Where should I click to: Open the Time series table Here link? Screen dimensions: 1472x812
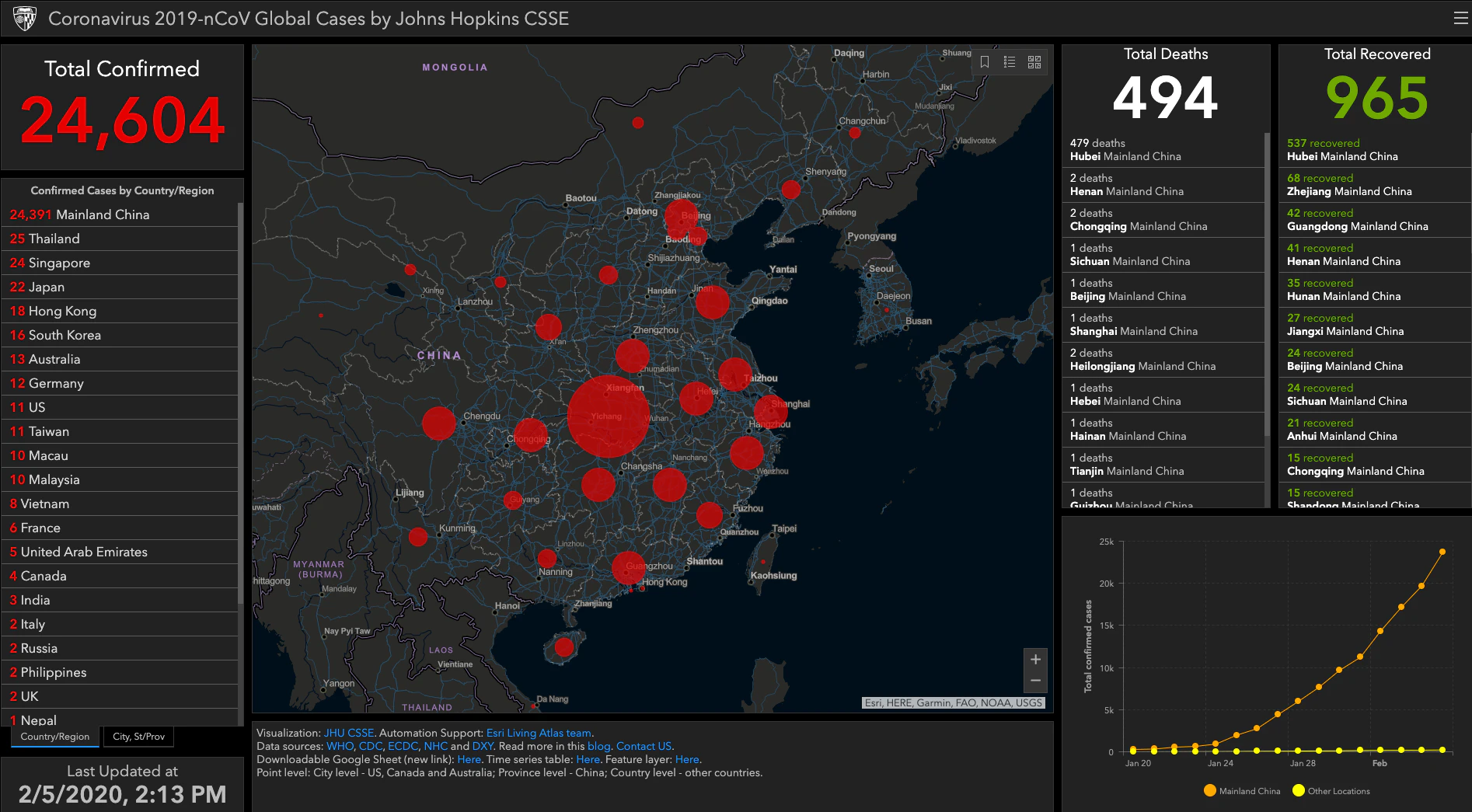(588, 759)
